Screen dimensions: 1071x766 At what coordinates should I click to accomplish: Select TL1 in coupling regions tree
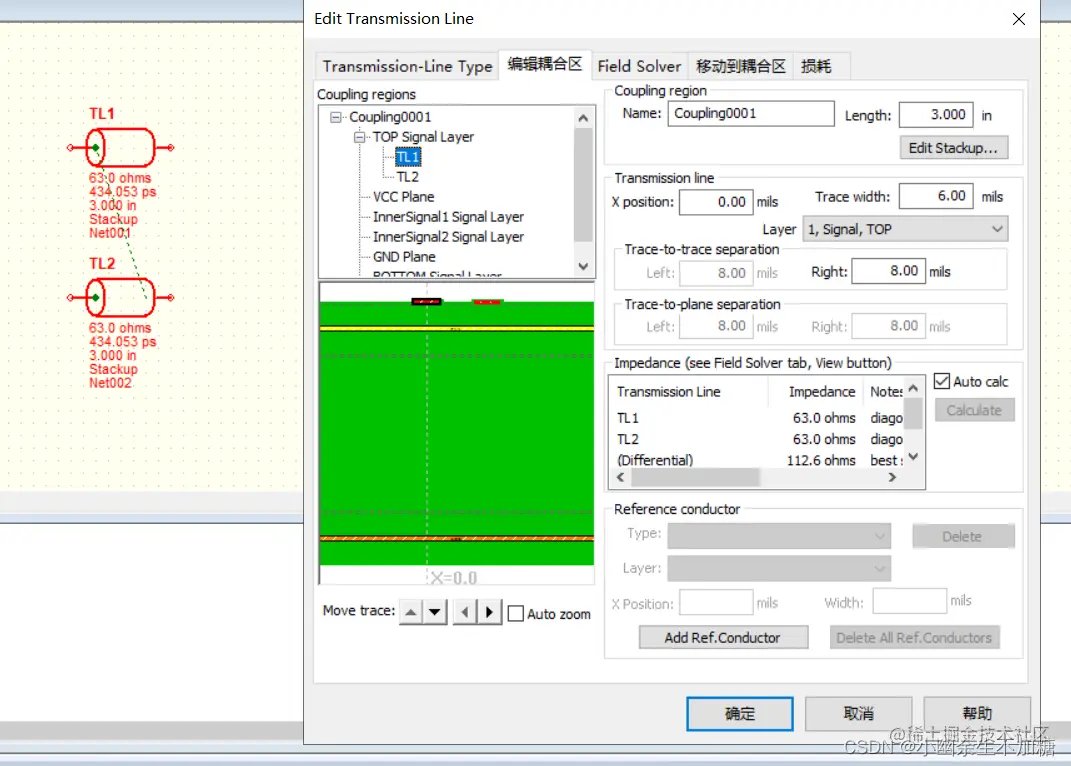click(408, 157)
